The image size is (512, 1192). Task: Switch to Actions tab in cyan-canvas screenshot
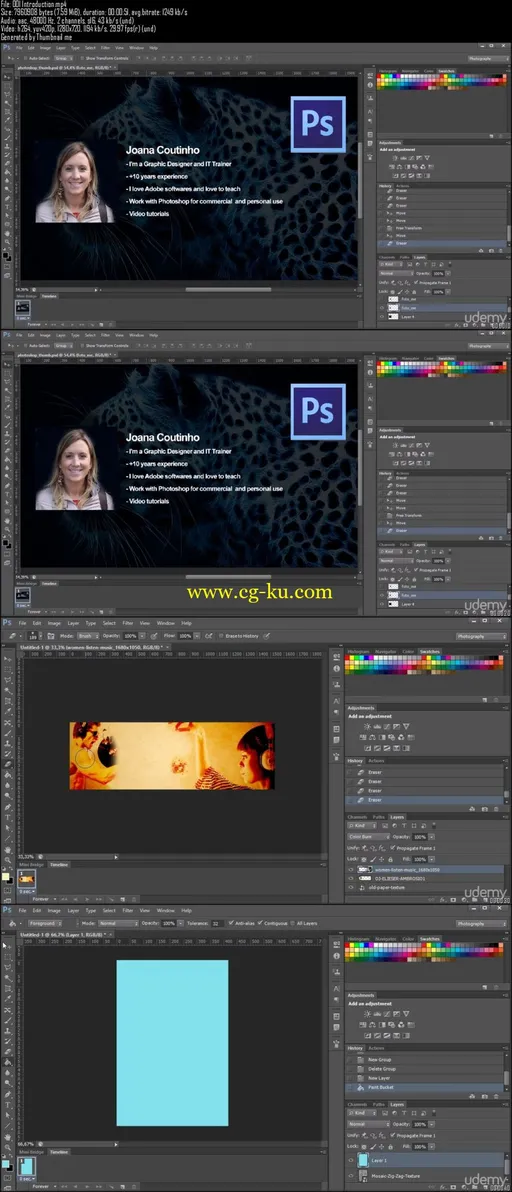pyautogui.click(x=377, y=1048)
